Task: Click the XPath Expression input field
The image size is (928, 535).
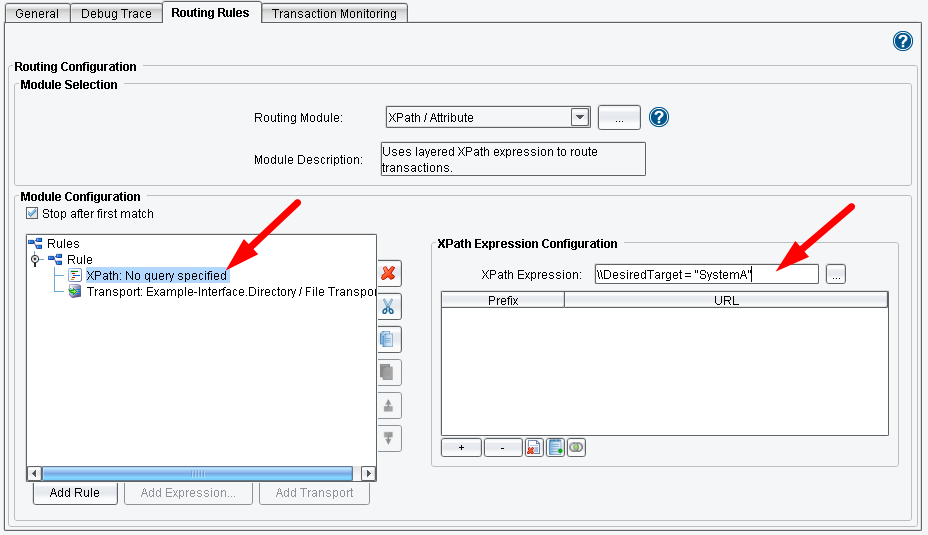Action: click(705, 274)
